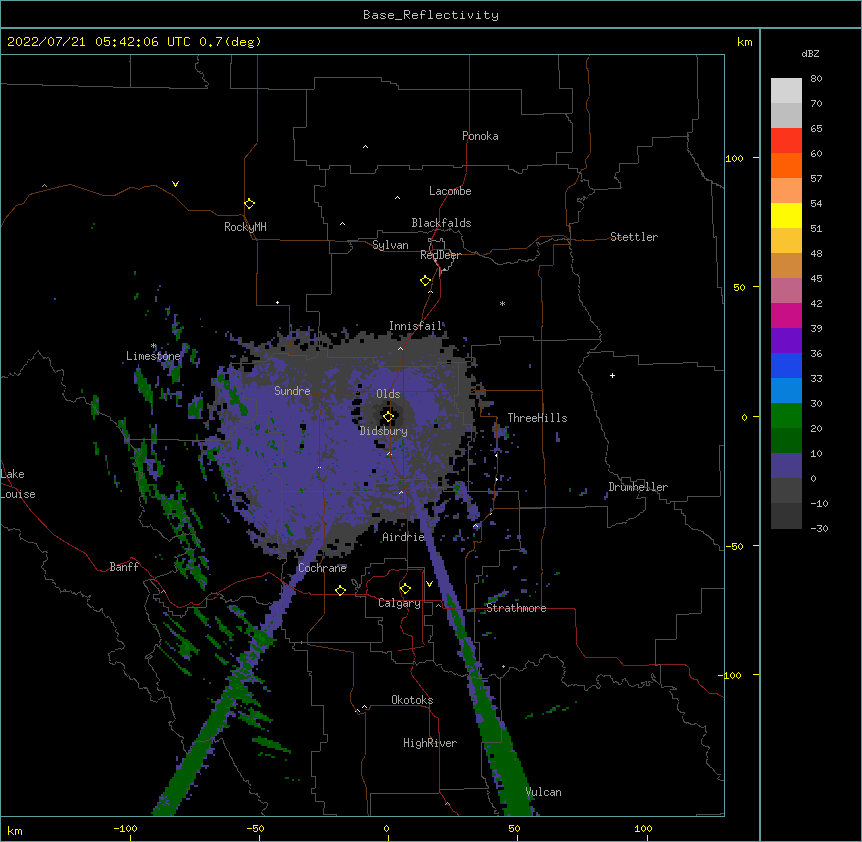The image size is (862, 842).
Task: Select the green 20-30 dBZ legend swatch
Action: 786,416
